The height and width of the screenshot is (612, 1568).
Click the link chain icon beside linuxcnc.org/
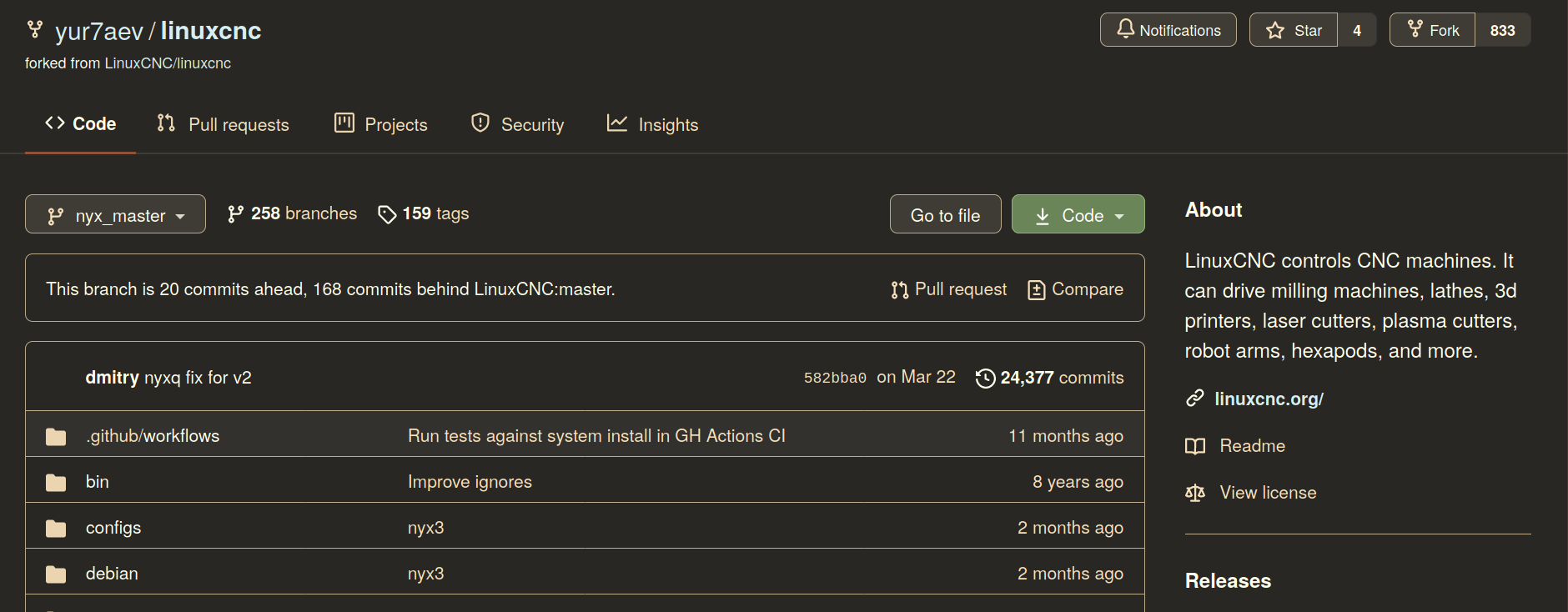(1195, 399)
